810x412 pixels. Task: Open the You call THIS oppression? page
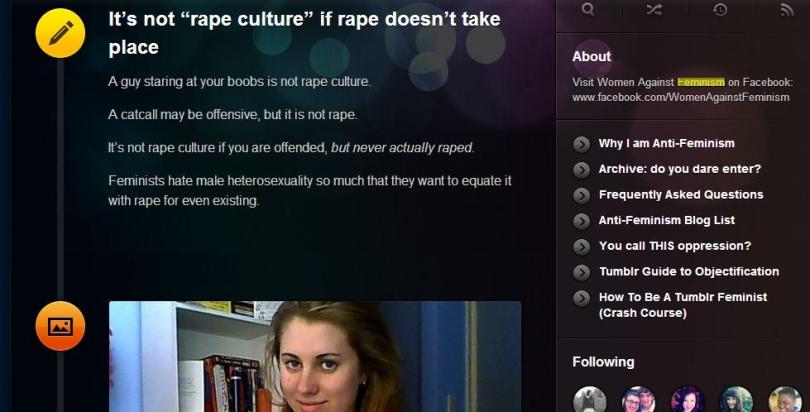[x=675, y=246]
